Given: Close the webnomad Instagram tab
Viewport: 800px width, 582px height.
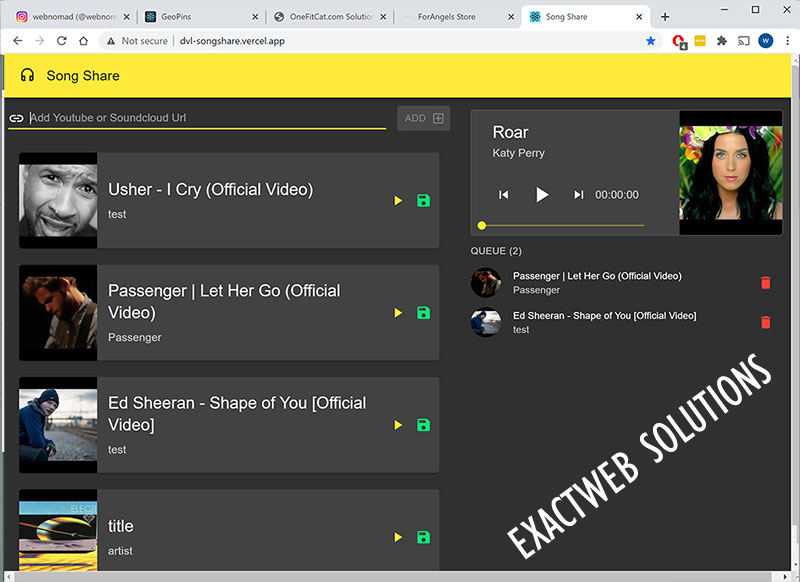Looking at the screenshot, I should point(127,17).
